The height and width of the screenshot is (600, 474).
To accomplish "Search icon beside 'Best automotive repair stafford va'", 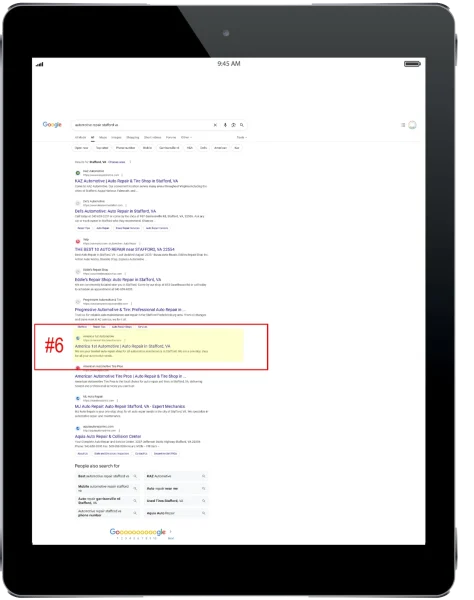I will pos(135,476).
